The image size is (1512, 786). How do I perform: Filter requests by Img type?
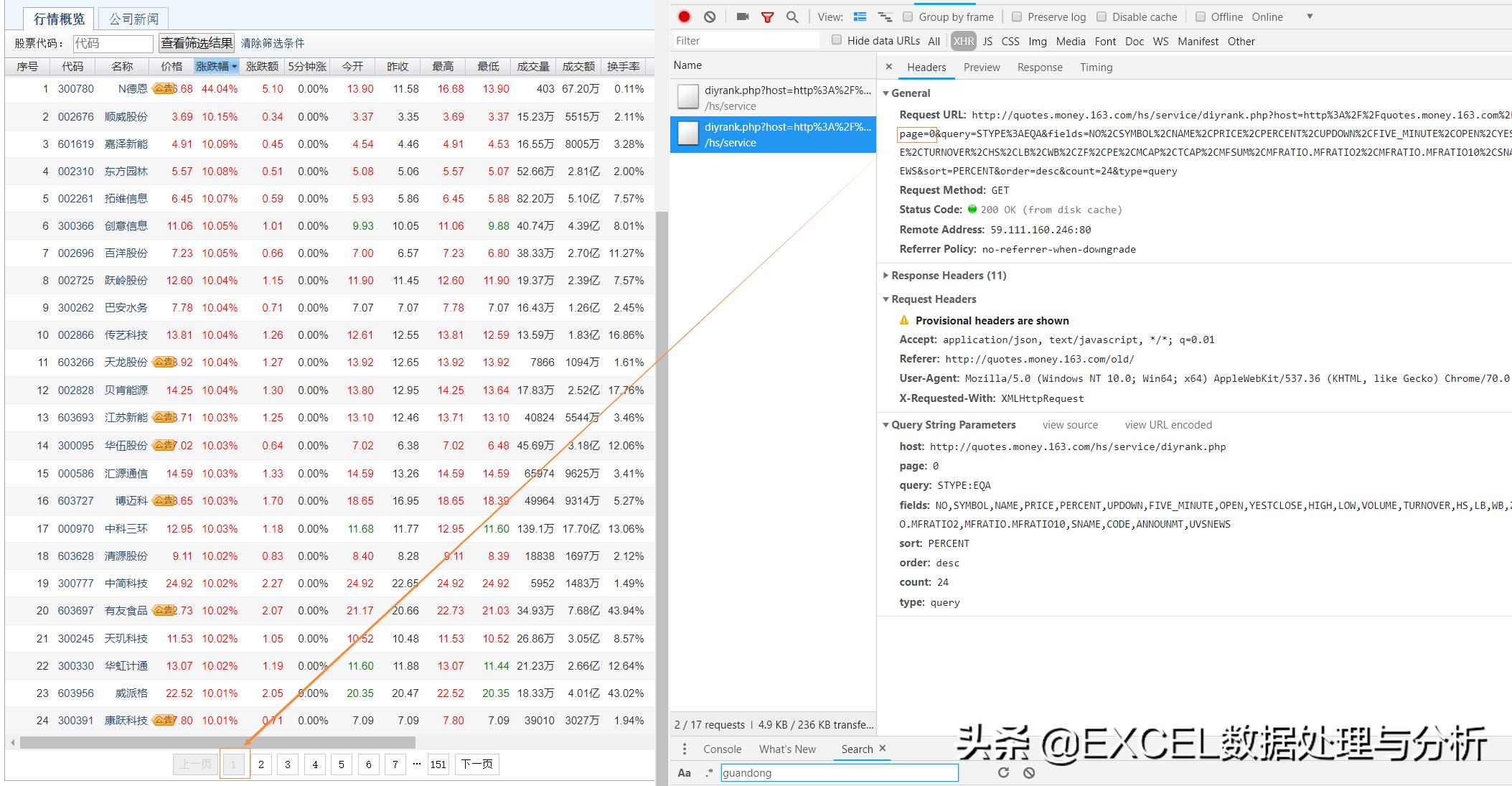tap(1038, 42)
